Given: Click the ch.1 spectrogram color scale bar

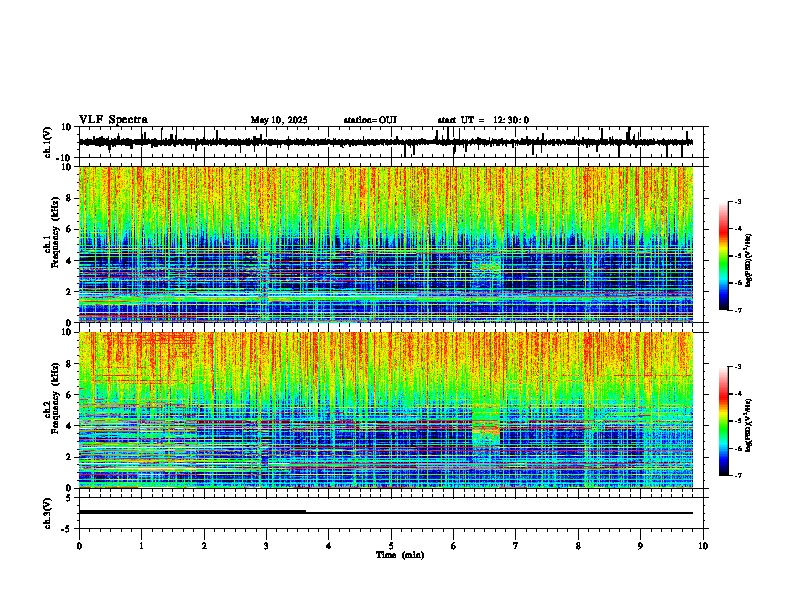Looking at the screenshot, I should click(x=723, y=256).
